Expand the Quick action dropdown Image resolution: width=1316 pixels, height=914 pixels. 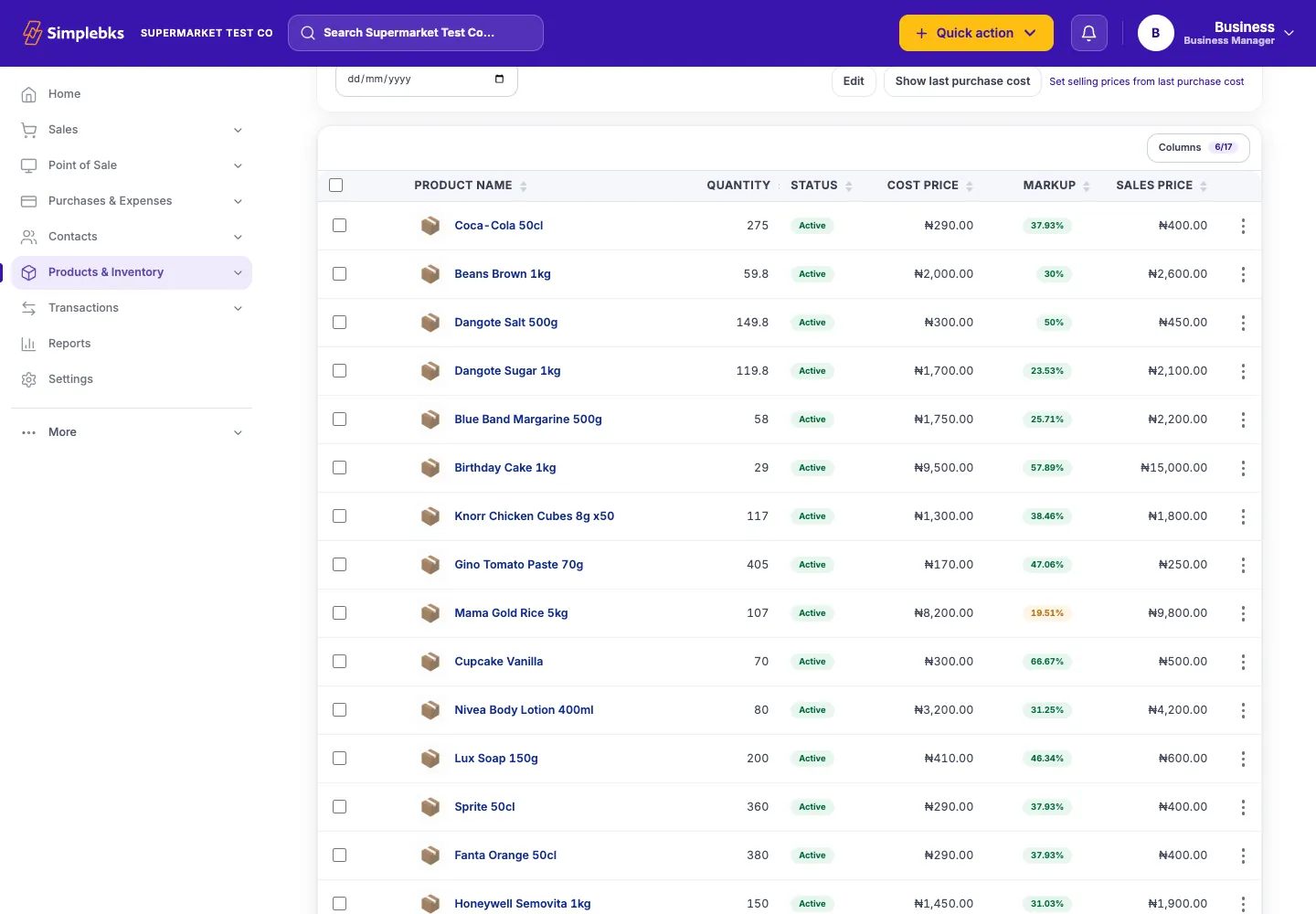click(x=976, y=33)
